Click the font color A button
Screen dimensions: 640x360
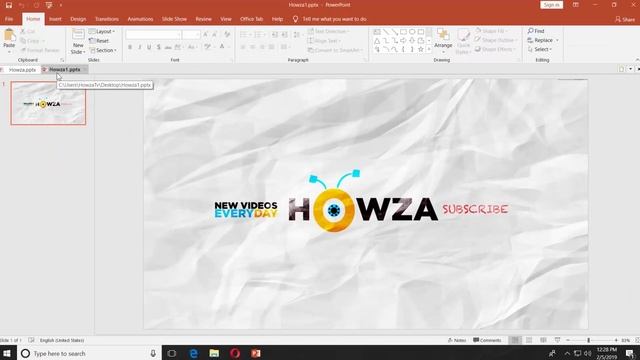pyautogui.click(x=222, y=47)
